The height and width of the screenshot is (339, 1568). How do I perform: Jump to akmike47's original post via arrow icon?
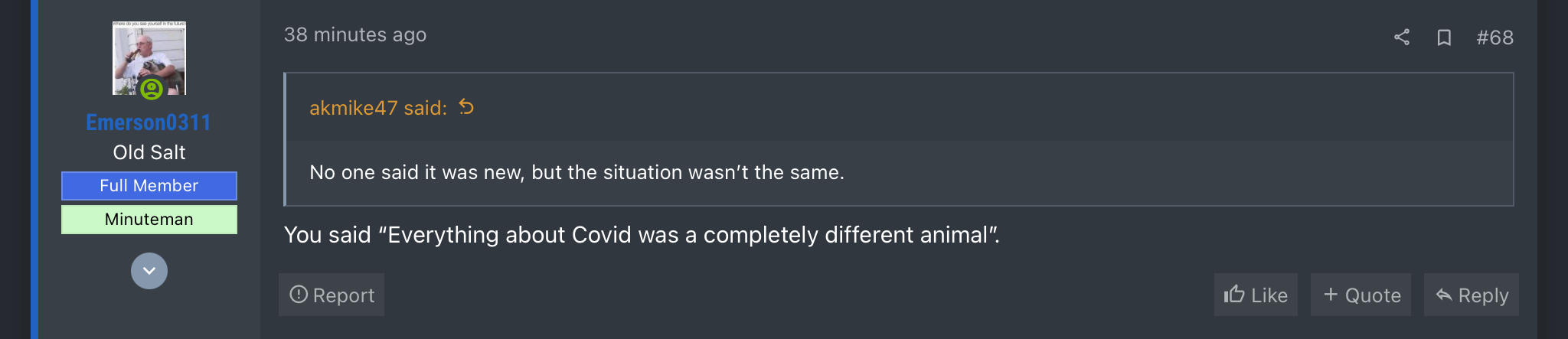pos(466,107)
